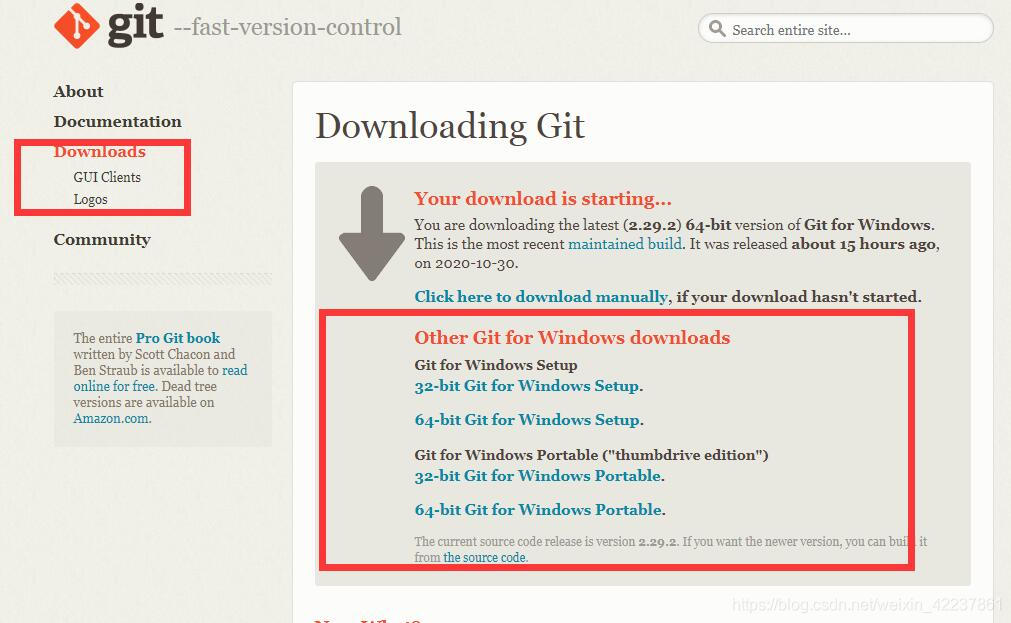Open the Pro Git book link
The width and height of the screenshot is (1011, 623).
tap(178, 338)
